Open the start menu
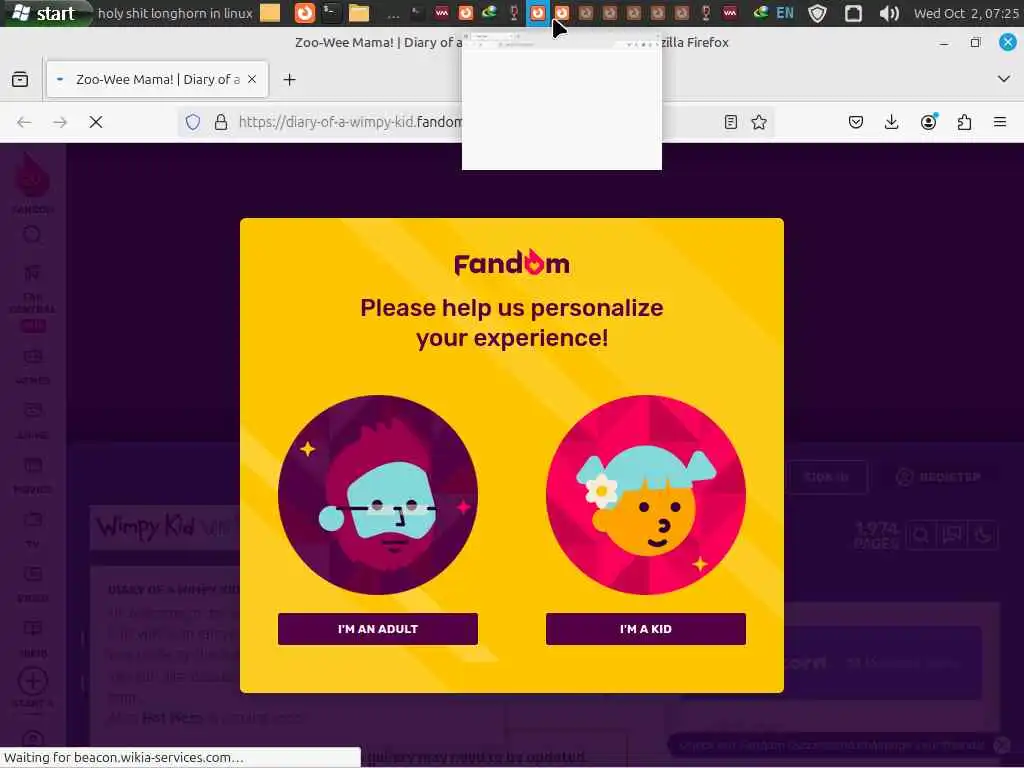 46,13
